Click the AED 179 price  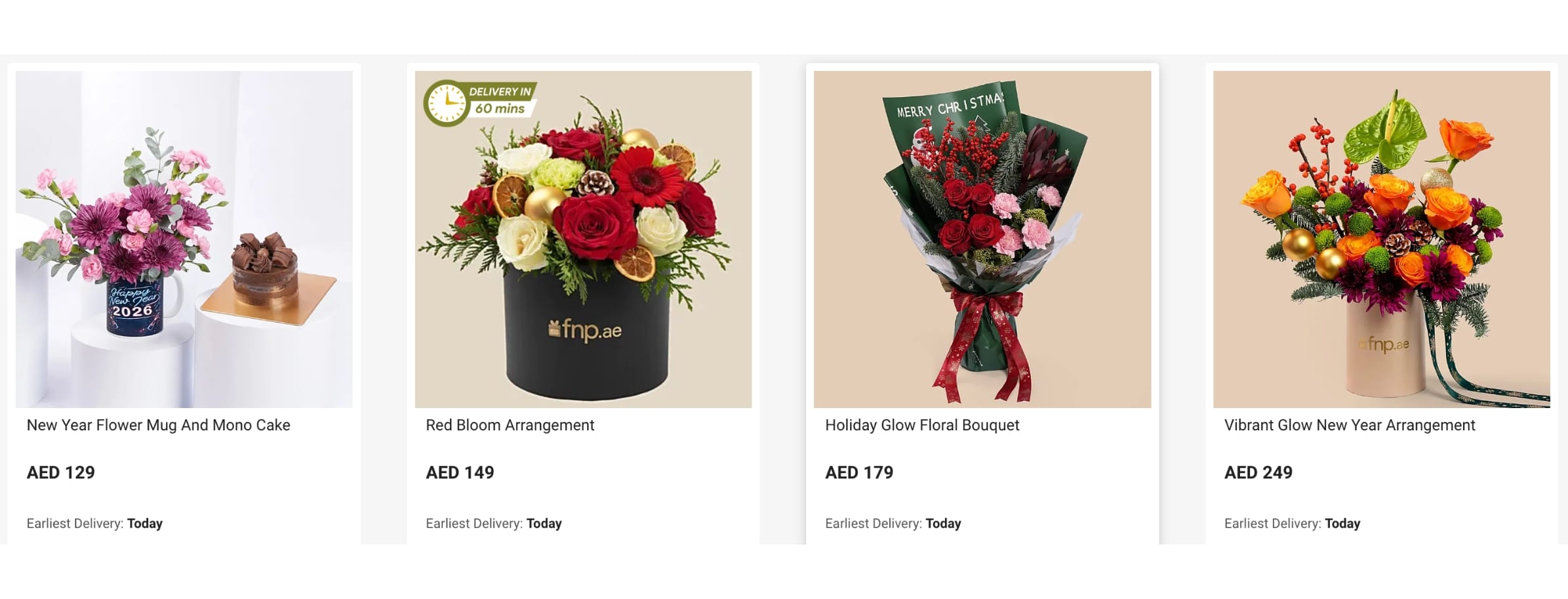[x=859, y=472]
